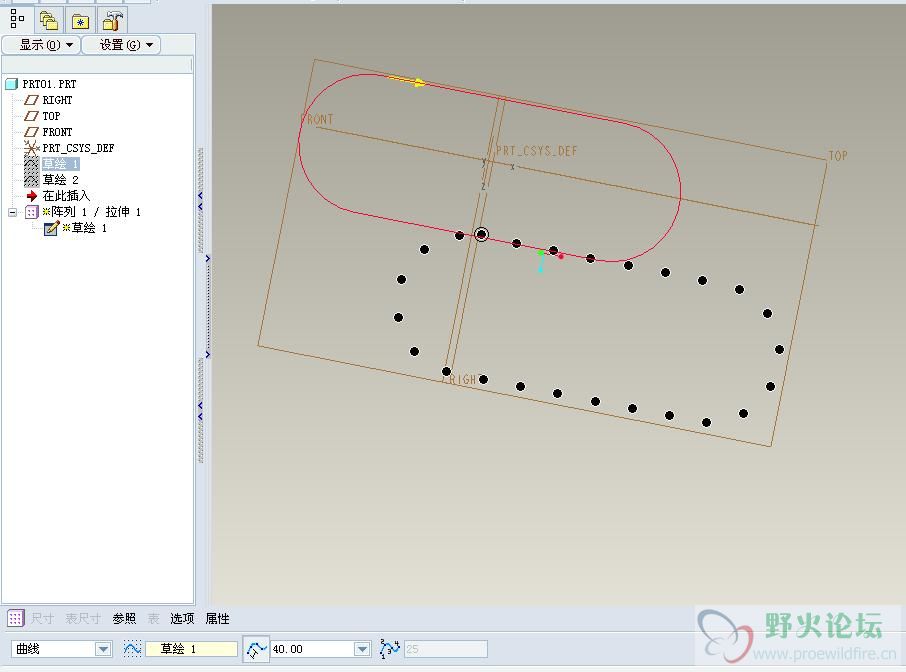The image size is (906, 672).
Task: Click the pencil sketch icon of child 草绘 1
Action: 51,228
